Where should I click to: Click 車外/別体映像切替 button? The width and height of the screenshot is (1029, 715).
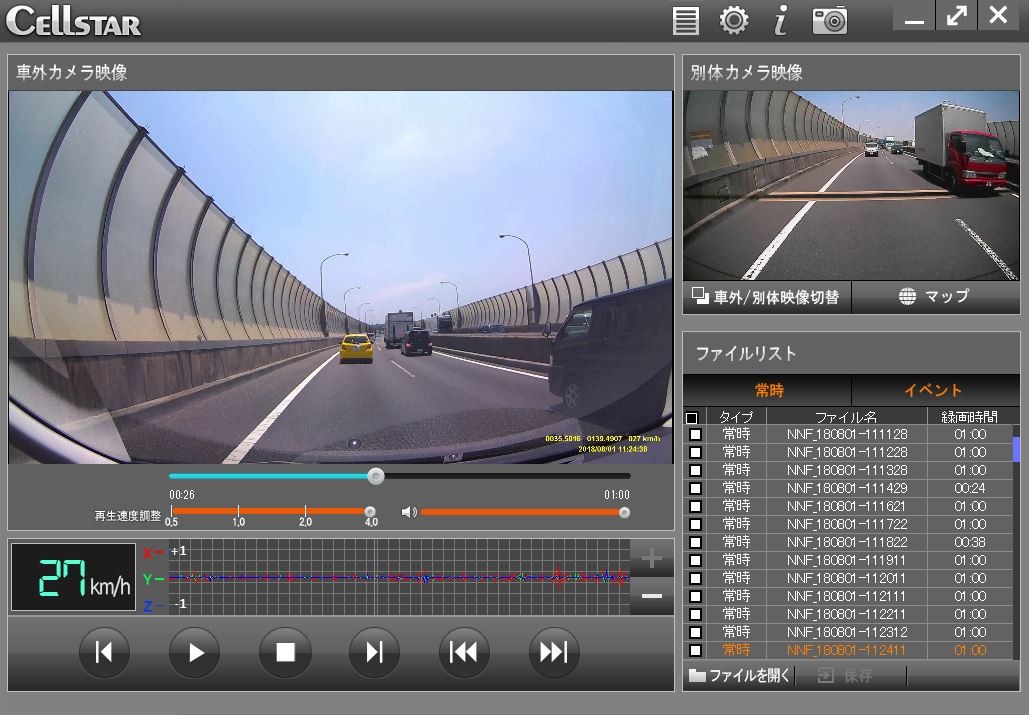[x=766, y=297]
